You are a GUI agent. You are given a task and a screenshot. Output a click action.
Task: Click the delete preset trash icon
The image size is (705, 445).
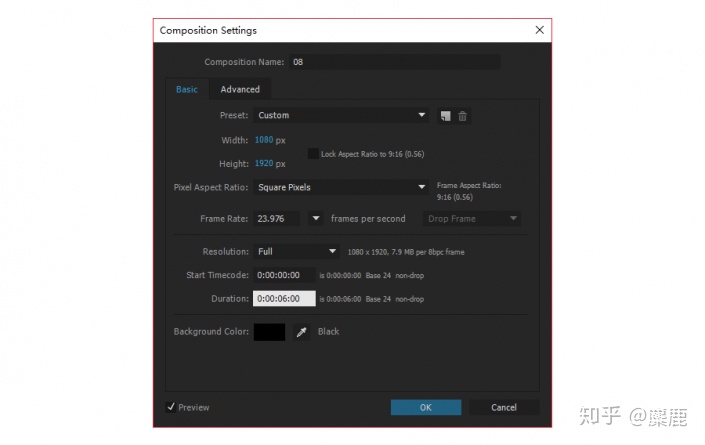pyautogui.click(x=462, y=116)
